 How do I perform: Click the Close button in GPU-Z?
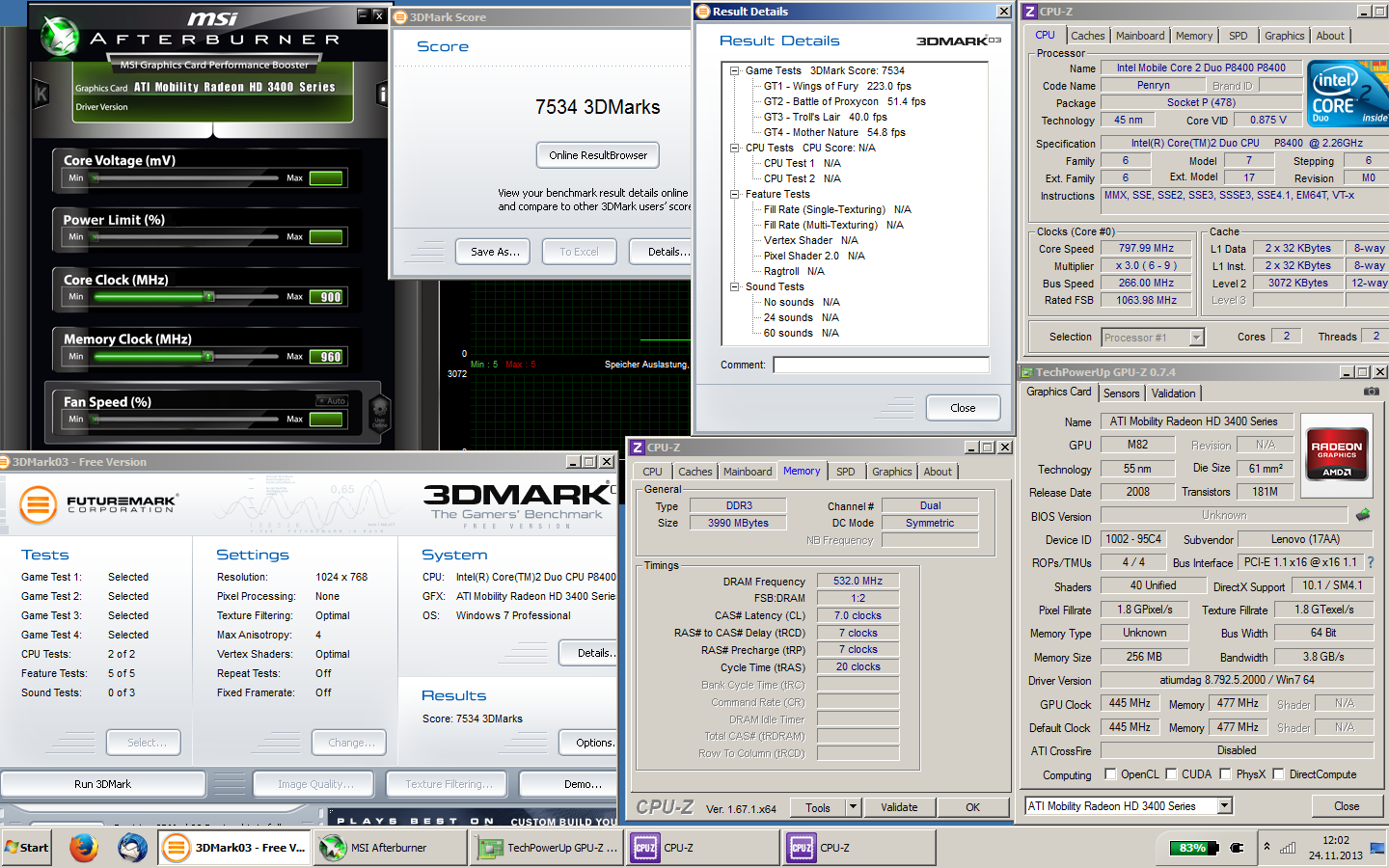click(x=1347, y=806)
